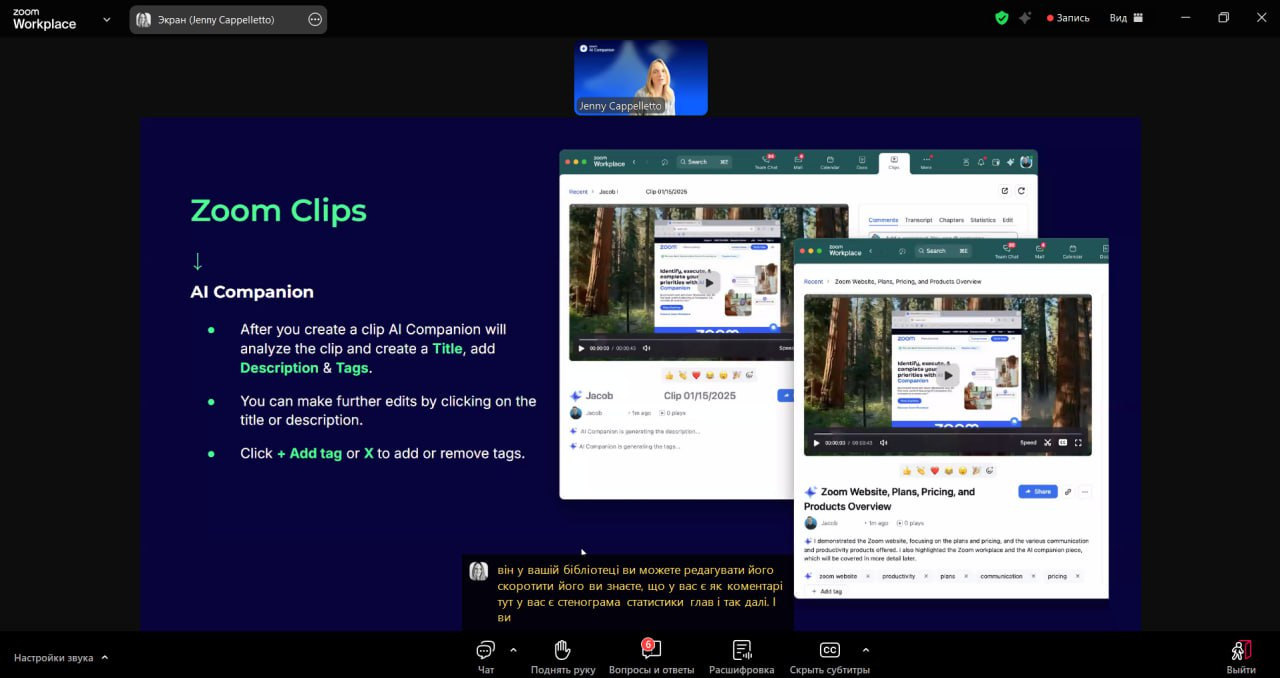
Task: Seek on Products Overview clip progress bar
Action: [947, 433]
